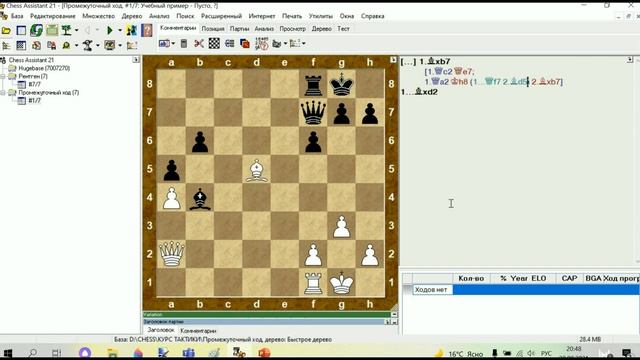Open the Справка menu
Screen dimensions: 640x360
click(372, 16)
